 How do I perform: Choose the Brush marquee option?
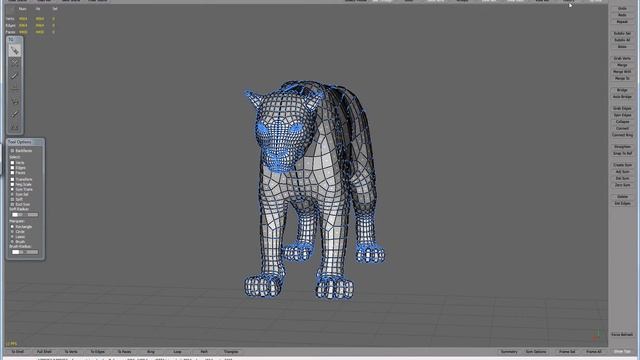pyautogui.click(x=12, y=242)
